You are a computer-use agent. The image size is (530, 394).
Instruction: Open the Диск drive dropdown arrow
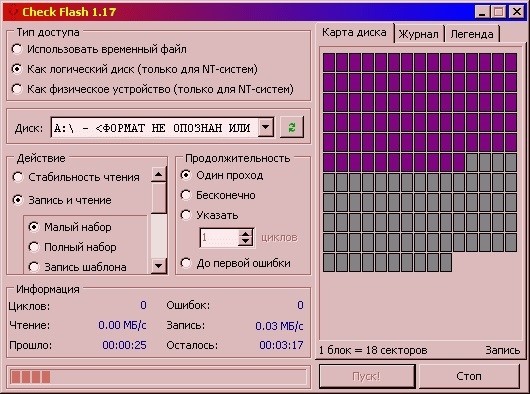click(x=266, y=127)
